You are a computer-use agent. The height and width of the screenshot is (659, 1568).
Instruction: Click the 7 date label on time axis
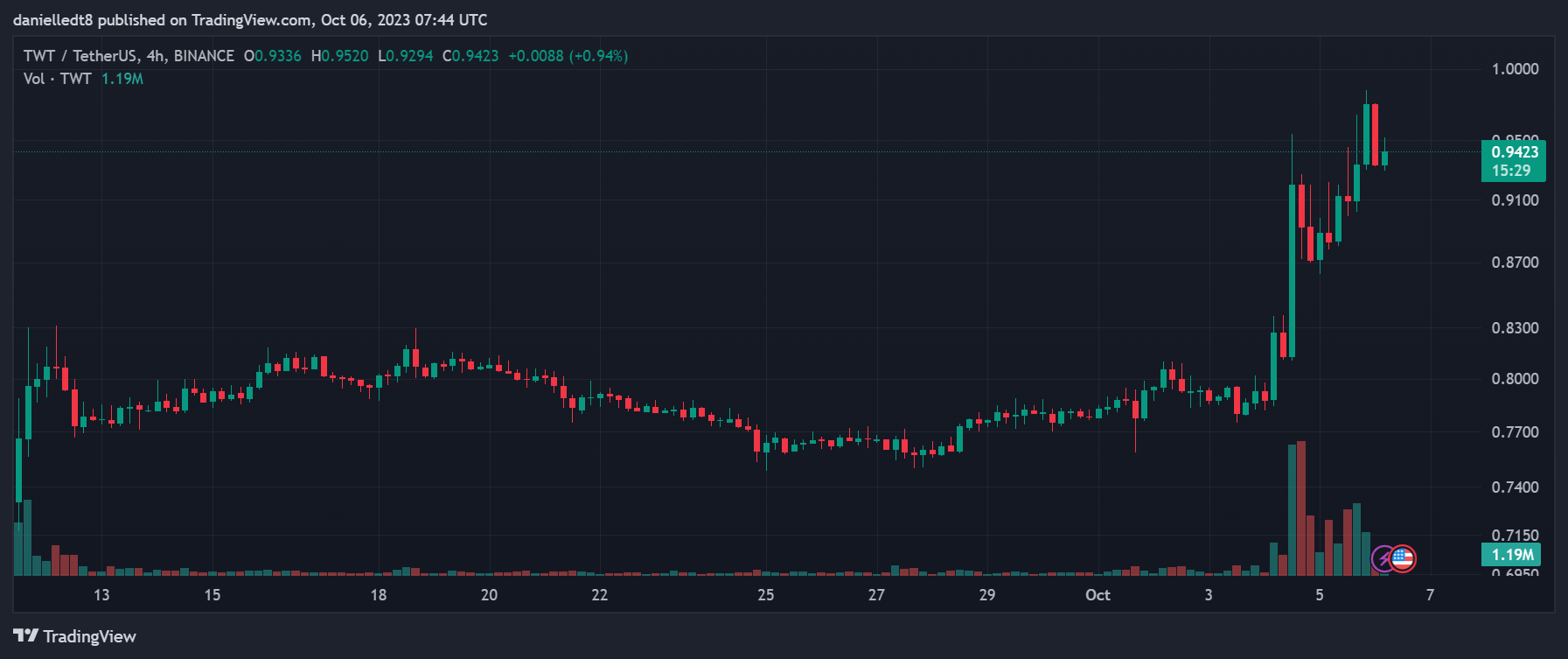click(1430, 595)
